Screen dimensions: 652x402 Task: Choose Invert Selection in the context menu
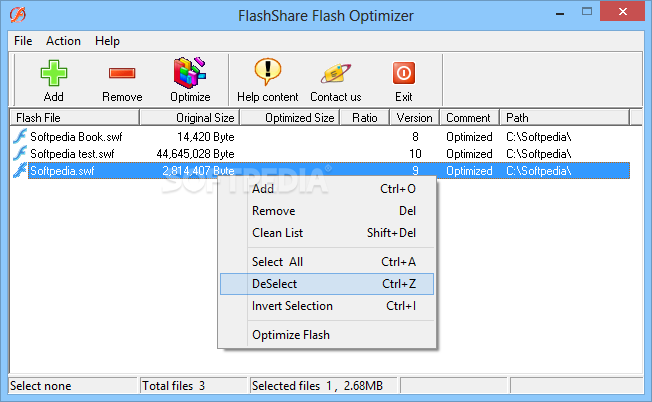pyautogui.click(x=327, y=306)
